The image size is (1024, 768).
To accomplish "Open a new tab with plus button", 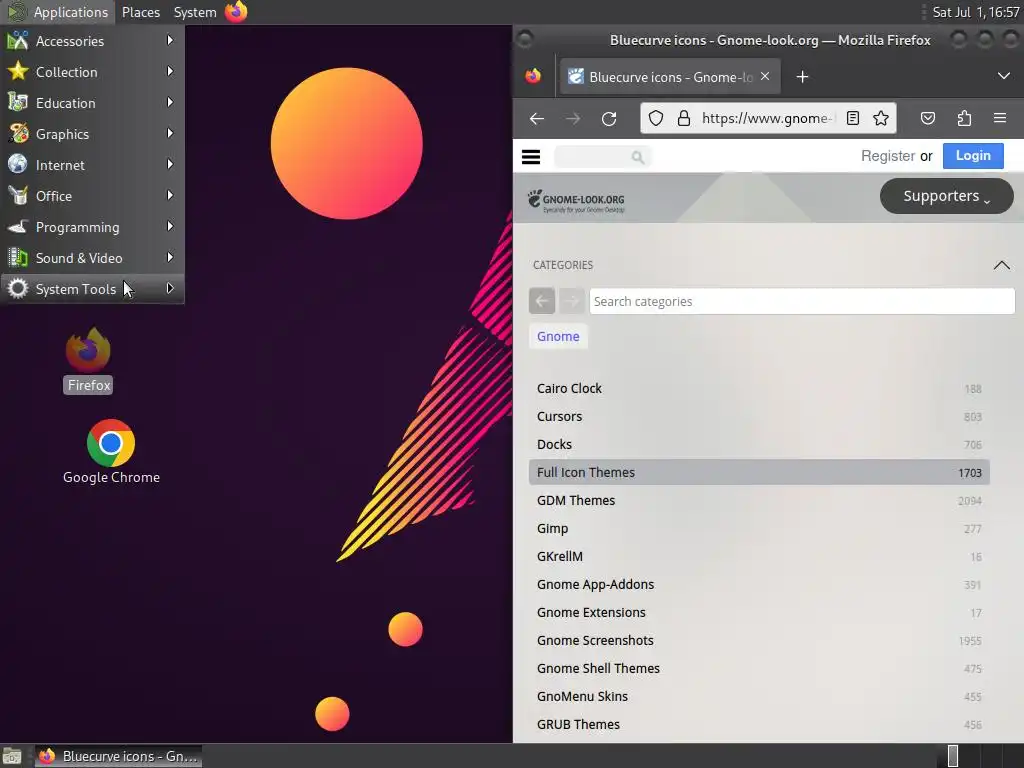I will click(x=803, y=77).
